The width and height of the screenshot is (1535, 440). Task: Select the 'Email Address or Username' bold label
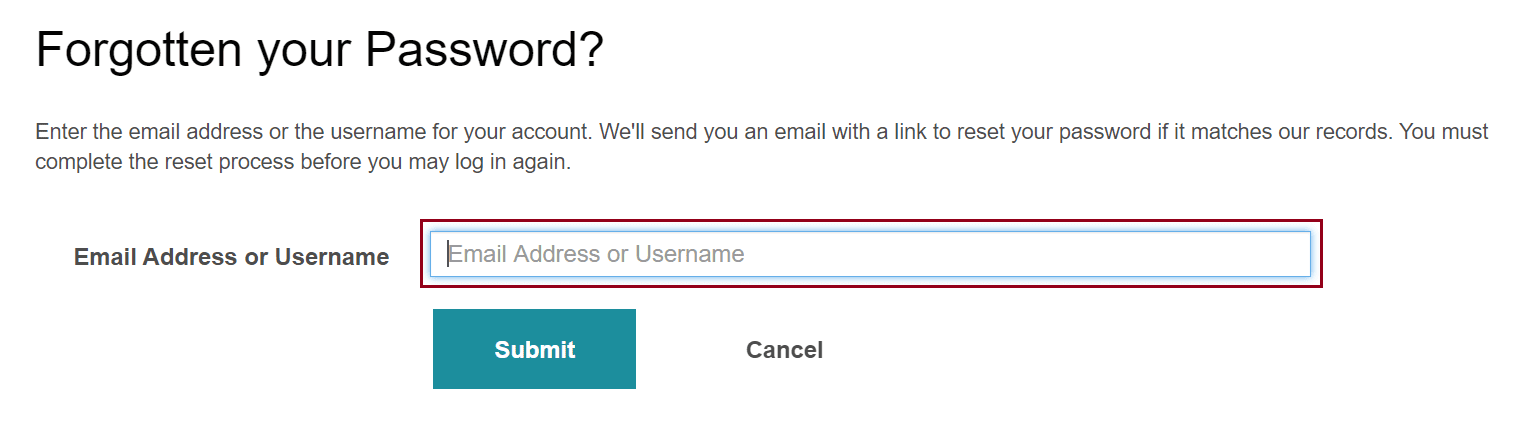tap(231, 257)
